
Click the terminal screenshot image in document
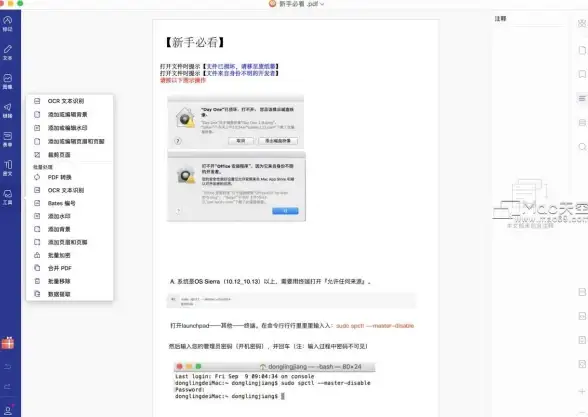(x=274, y=381)
